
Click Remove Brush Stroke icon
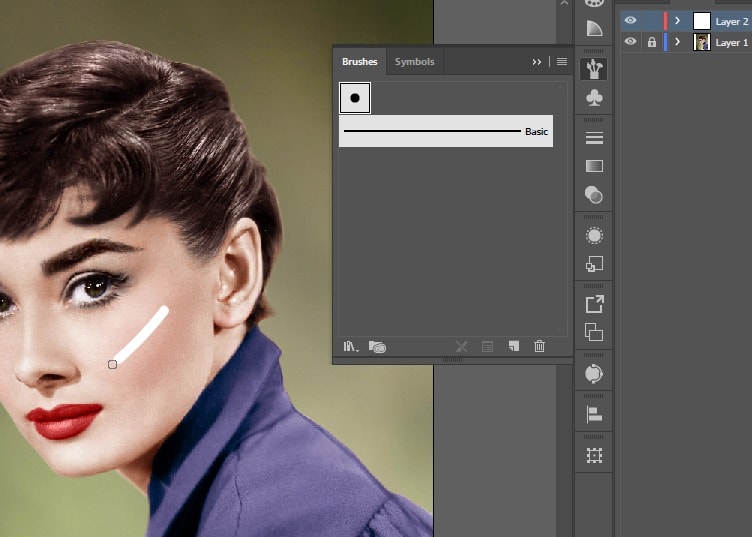[461, 346]
